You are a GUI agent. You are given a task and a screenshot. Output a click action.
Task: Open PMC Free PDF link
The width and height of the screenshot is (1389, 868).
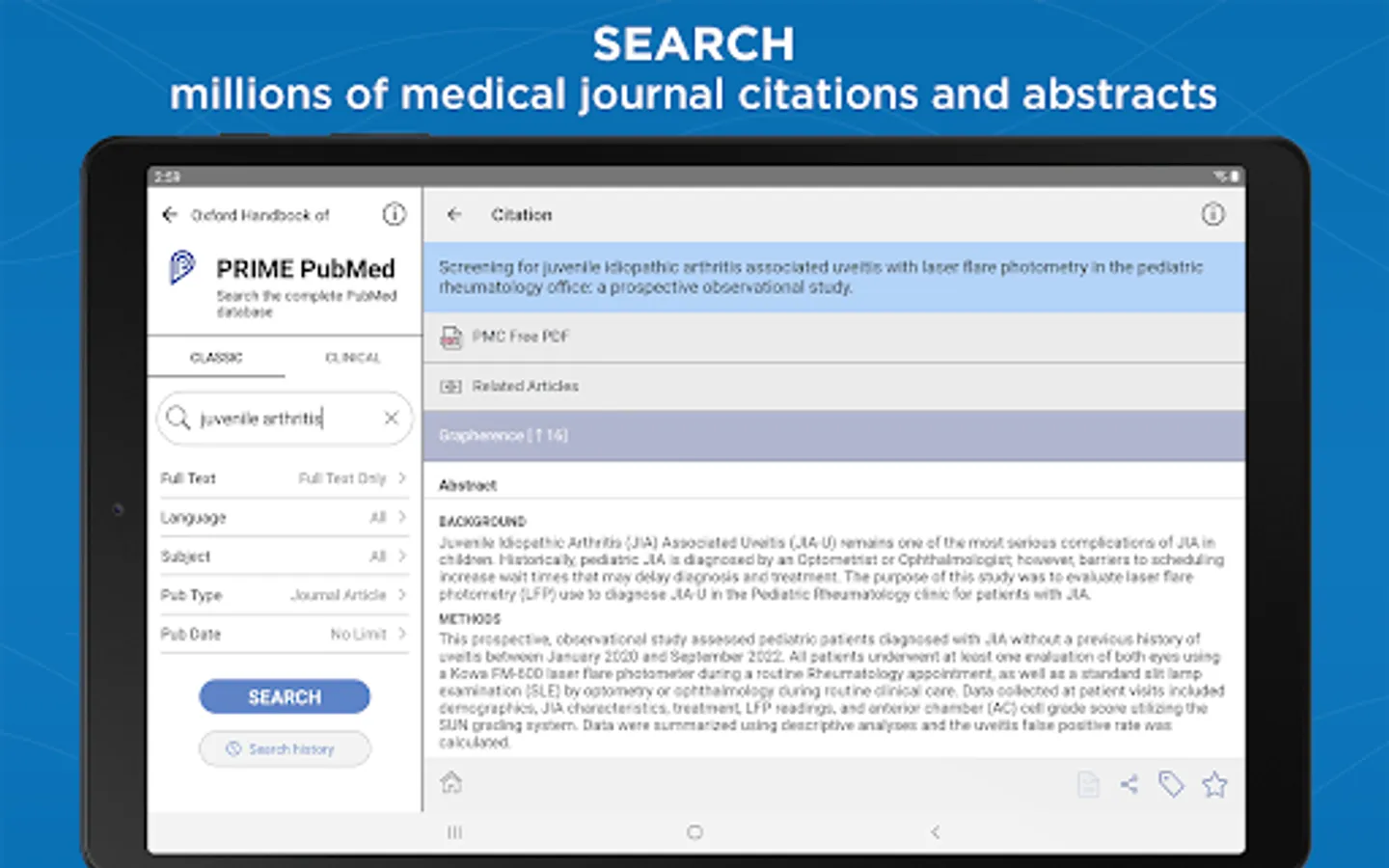point(520,337)
